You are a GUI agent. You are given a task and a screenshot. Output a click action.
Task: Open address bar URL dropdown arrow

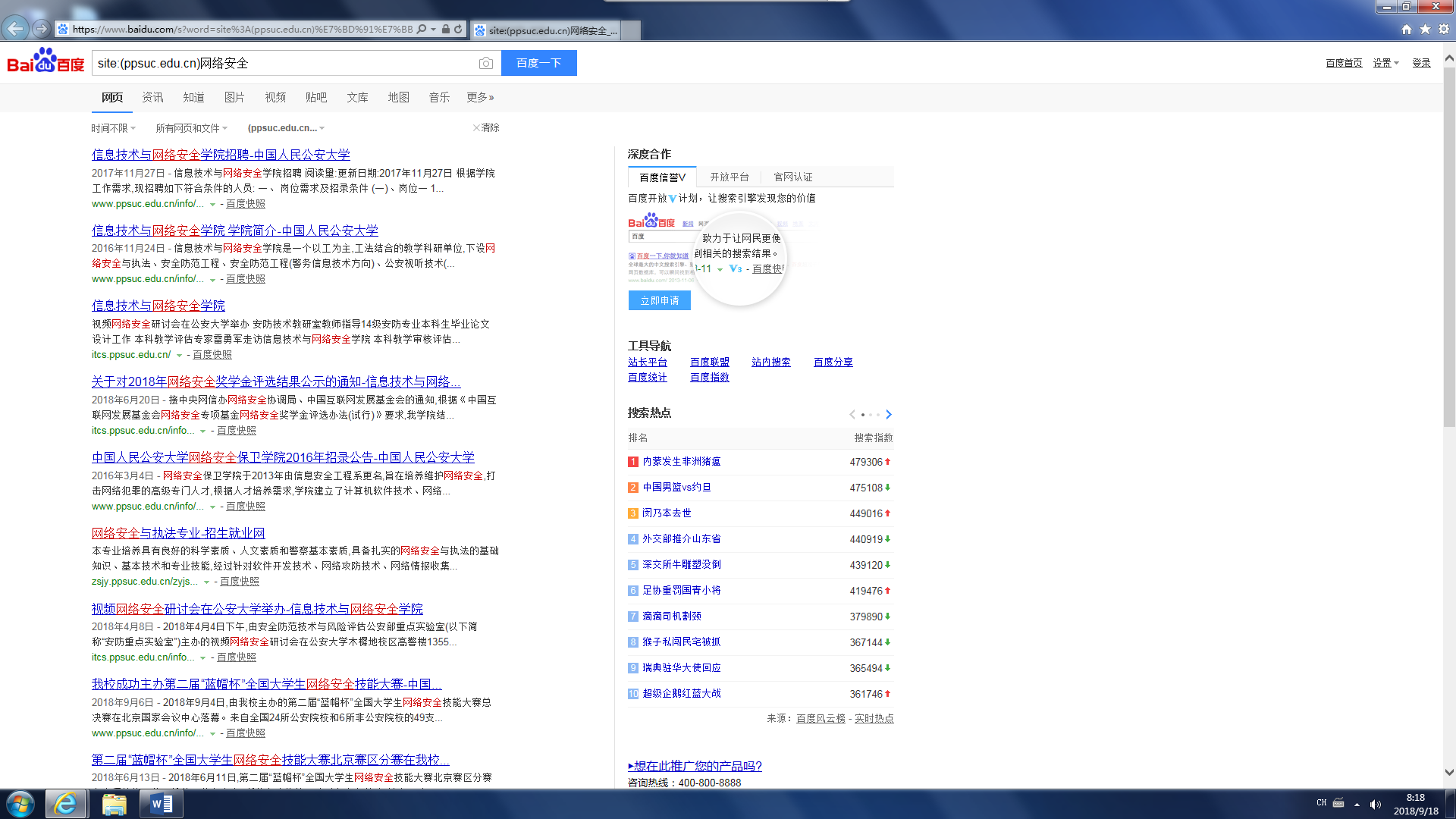tap(434, 30)
